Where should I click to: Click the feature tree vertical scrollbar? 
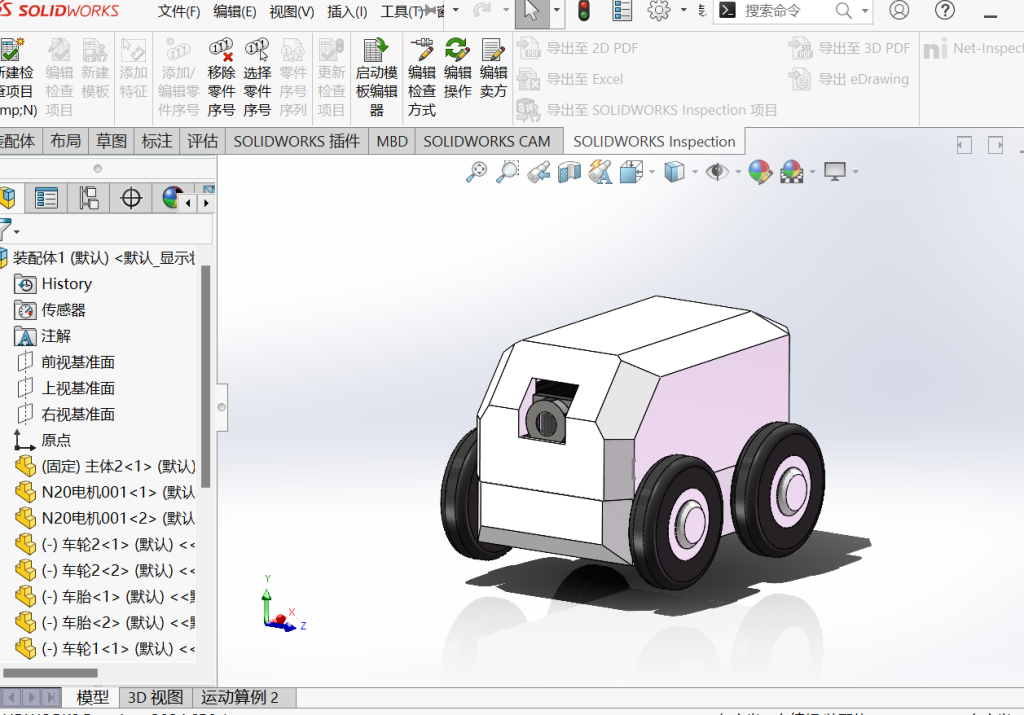[206, 377]
